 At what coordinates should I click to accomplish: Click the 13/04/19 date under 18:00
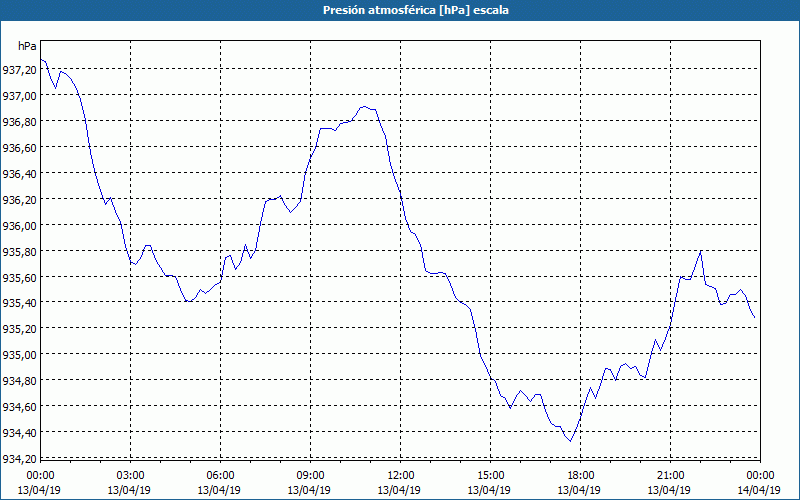(580, 490)
